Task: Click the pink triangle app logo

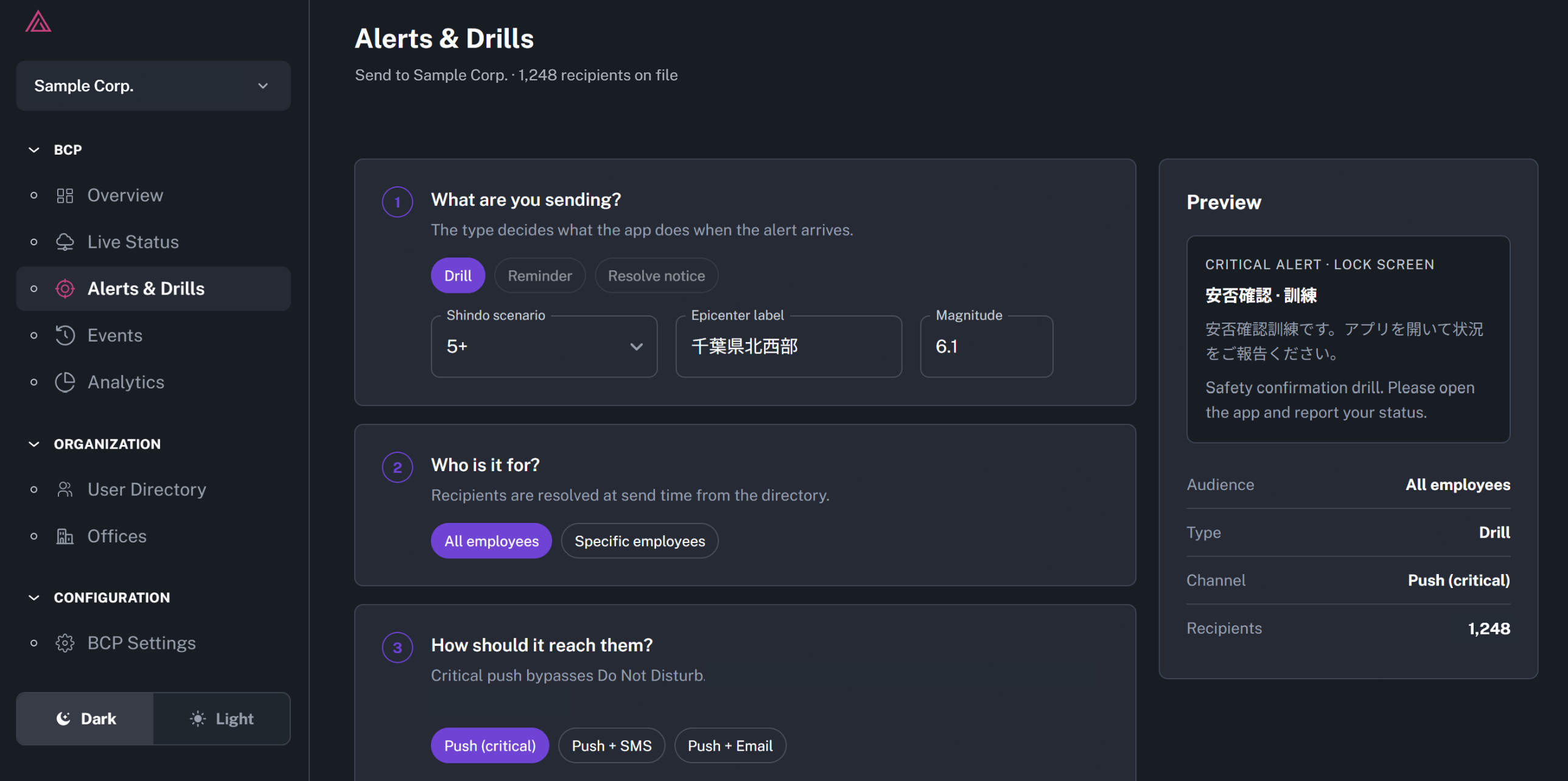Action: 38,21
